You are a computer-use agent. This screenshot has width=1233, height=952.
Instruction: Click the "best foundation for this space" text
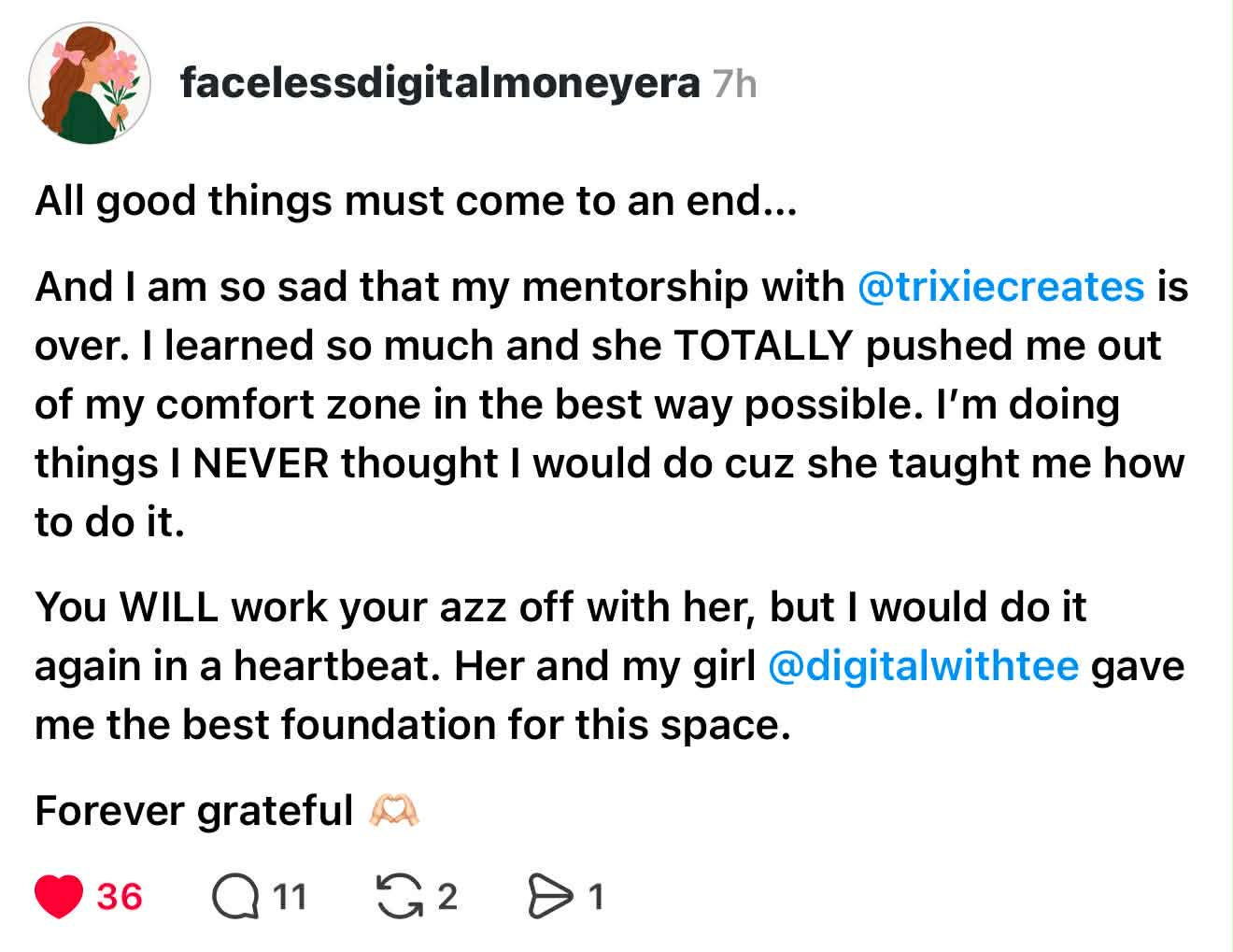coord(486,725)
